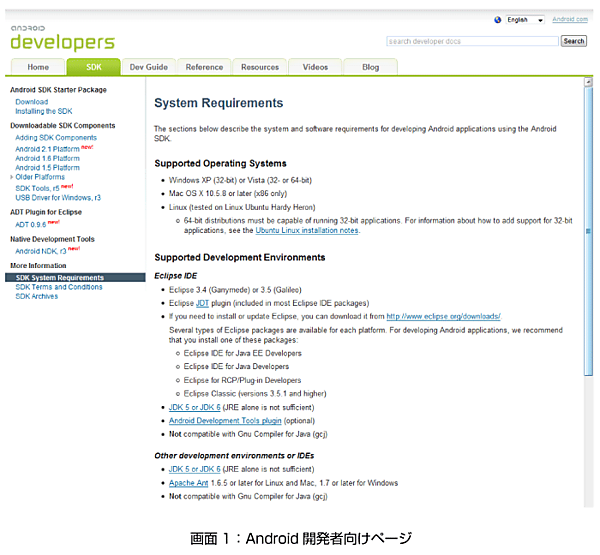Click the Supported Development Environments heading

coord(240,258)
